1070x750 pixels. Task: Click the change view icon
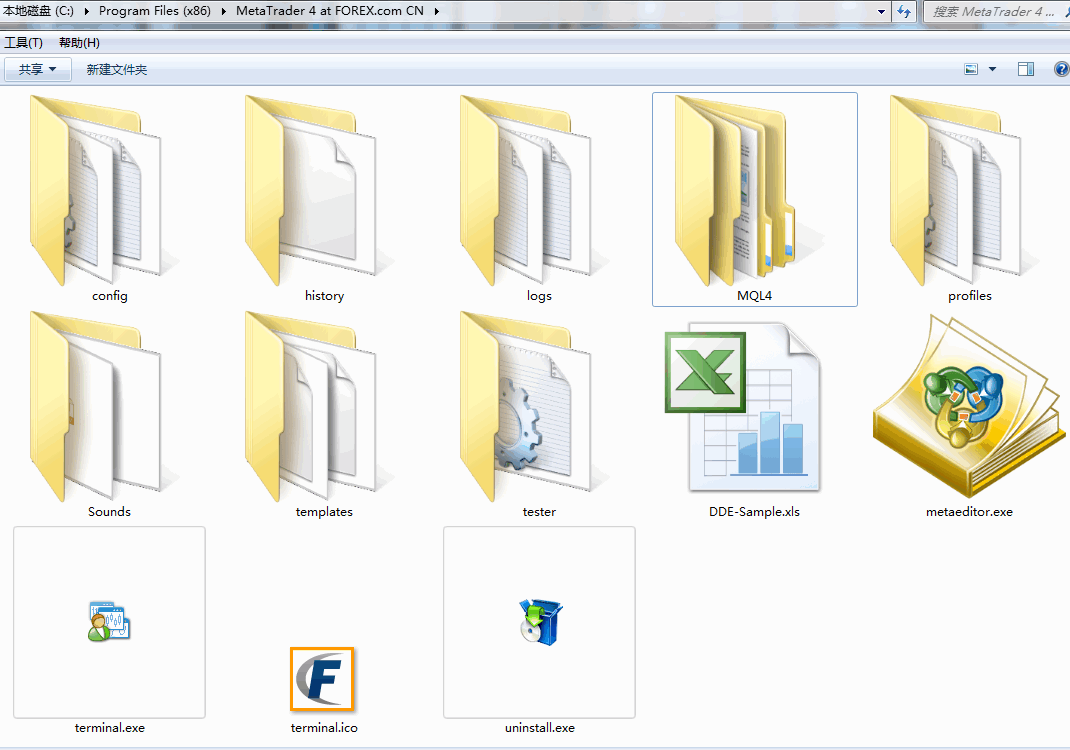click(971, 69)
